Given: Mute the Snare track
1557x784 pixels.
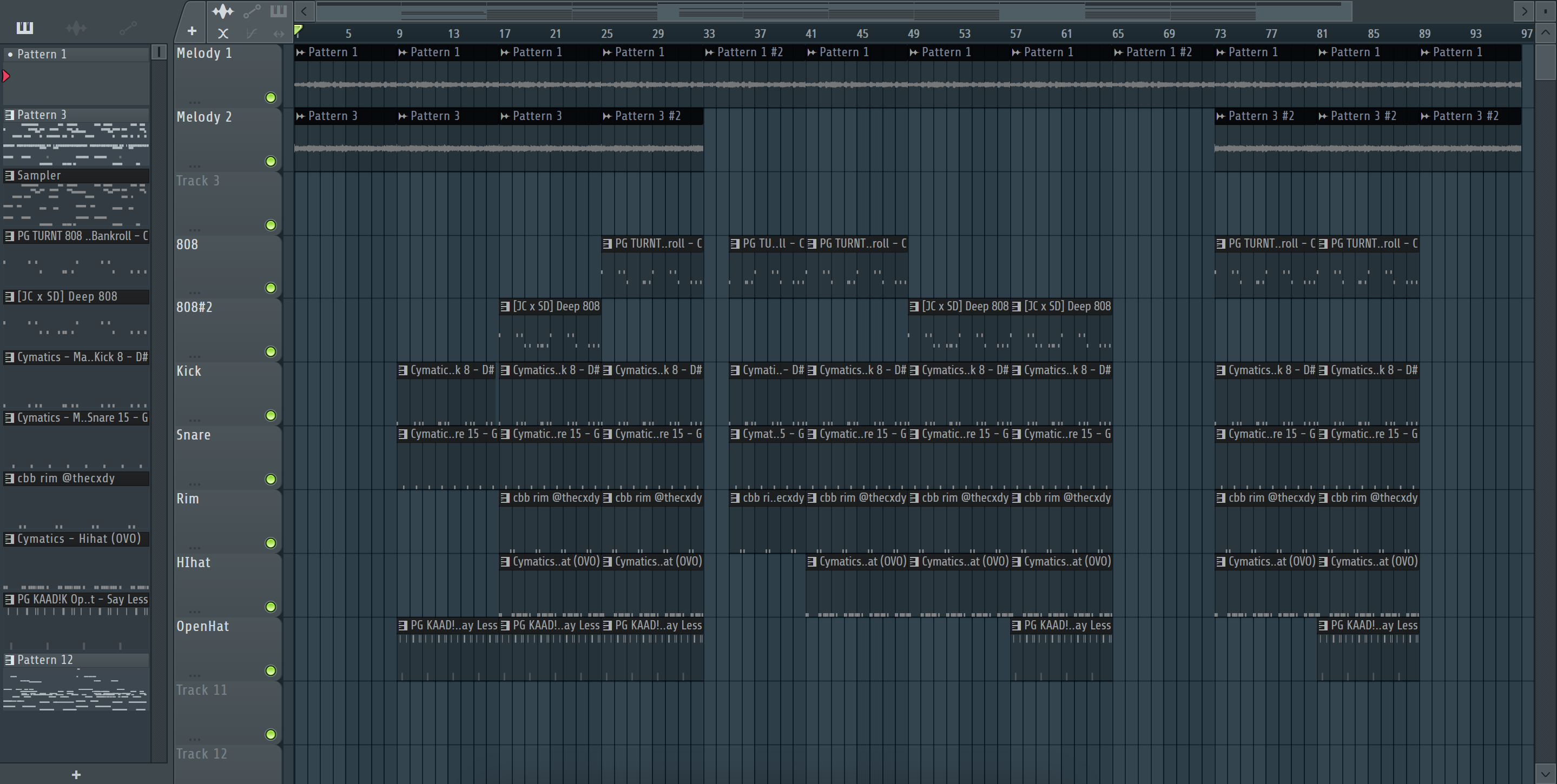Looking at the screenshot, I should 271,479.
